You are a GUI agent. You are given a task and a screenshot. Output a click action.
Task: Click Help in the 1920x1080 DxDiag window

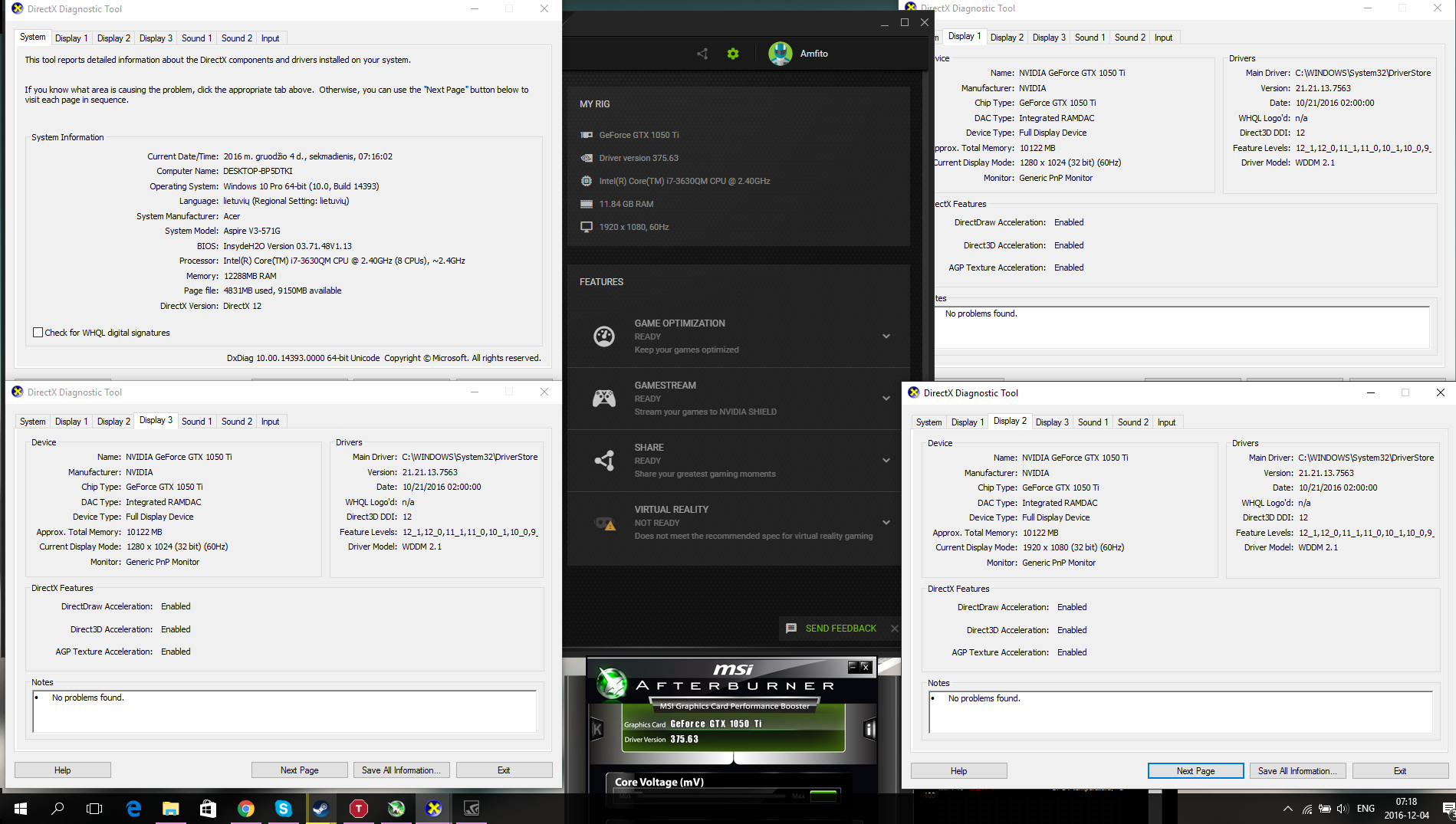pyautogui.click(x=959, y=771)
